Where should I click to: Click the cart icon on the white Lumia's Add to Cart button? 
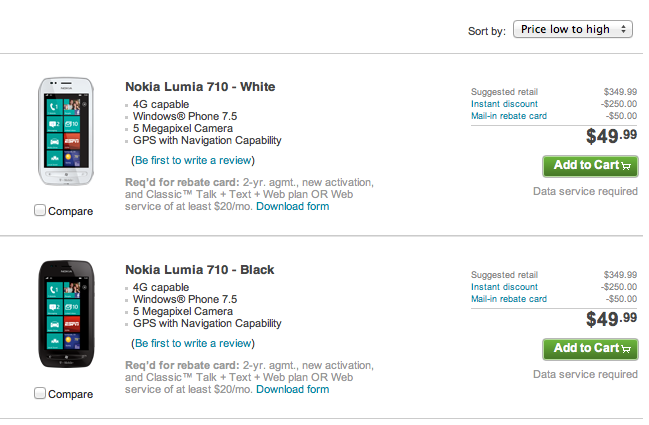(x=626, y=166)
